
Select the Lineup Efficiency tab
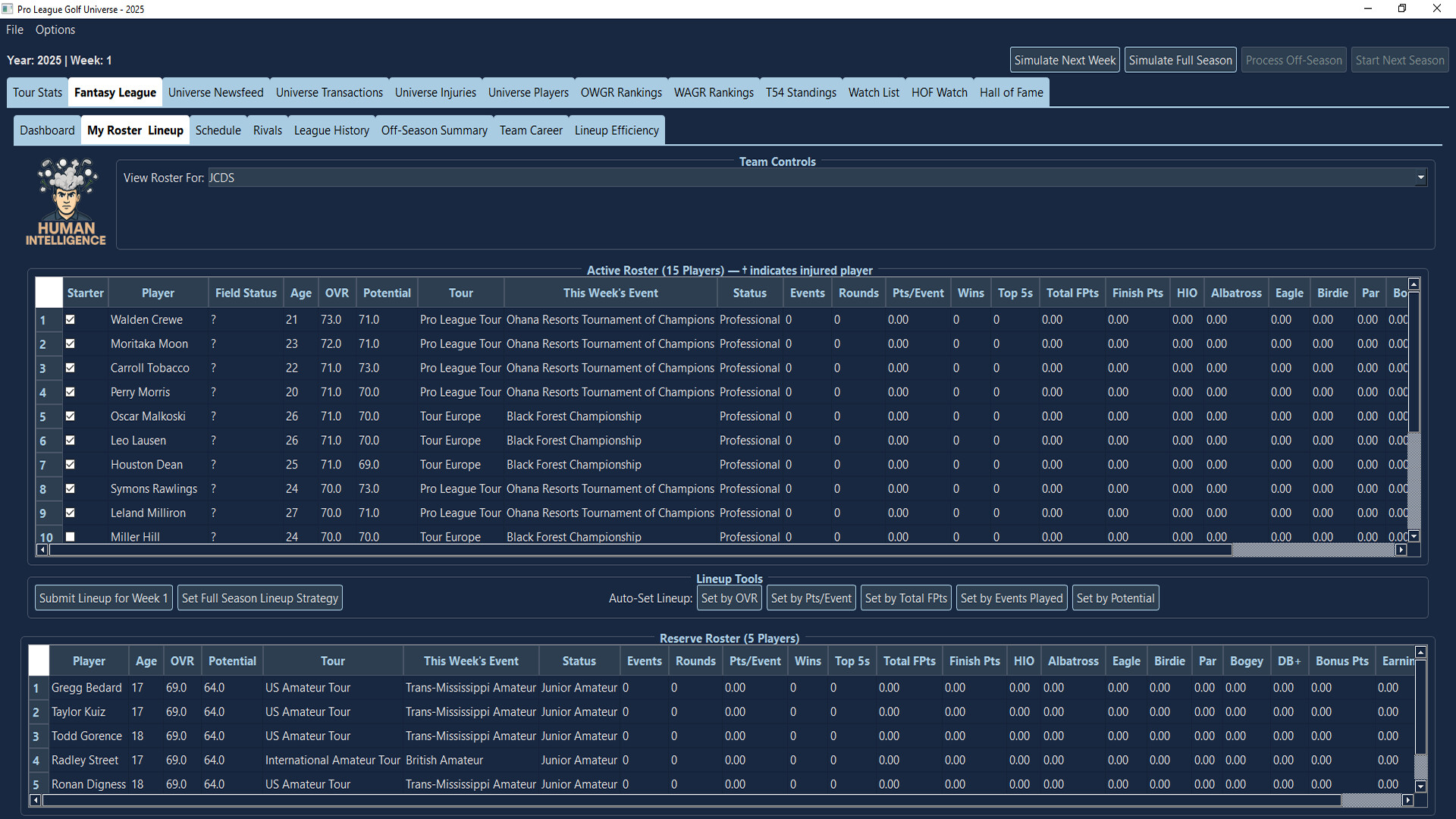616,130
